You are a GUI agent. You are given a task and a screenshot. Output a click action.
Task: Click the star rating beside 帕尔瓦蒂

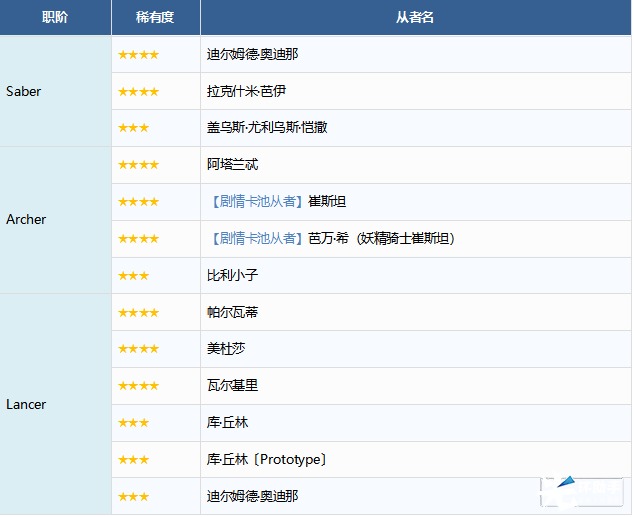point(138,312)
